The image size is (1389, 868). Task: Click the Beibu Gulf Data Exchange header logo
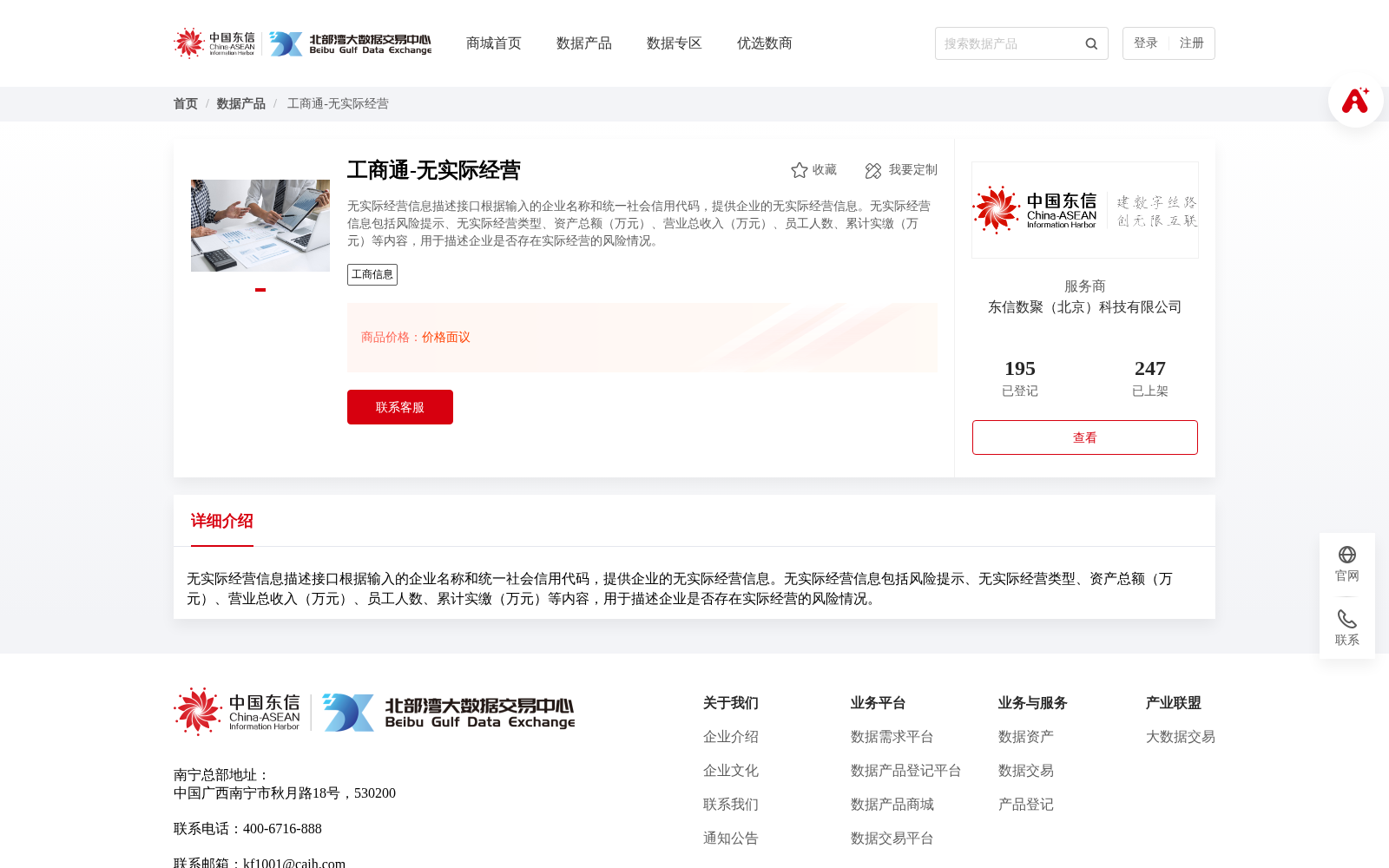(x=351, y=43)
